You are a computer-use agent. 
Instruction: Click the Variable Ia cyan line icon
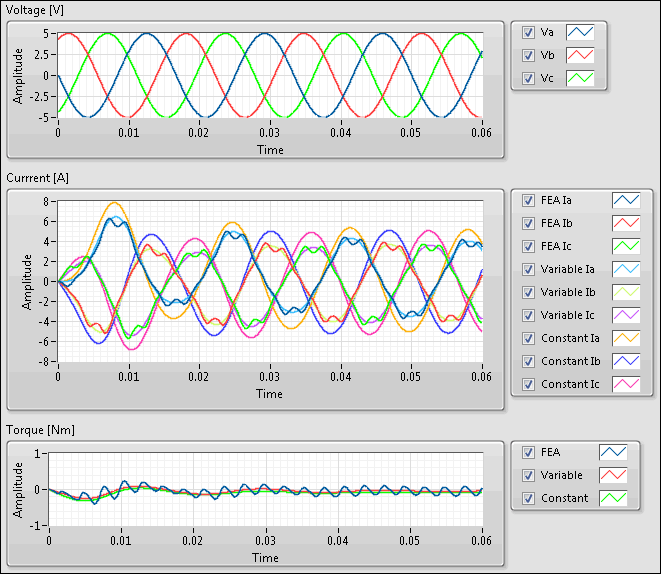[626, 269]
